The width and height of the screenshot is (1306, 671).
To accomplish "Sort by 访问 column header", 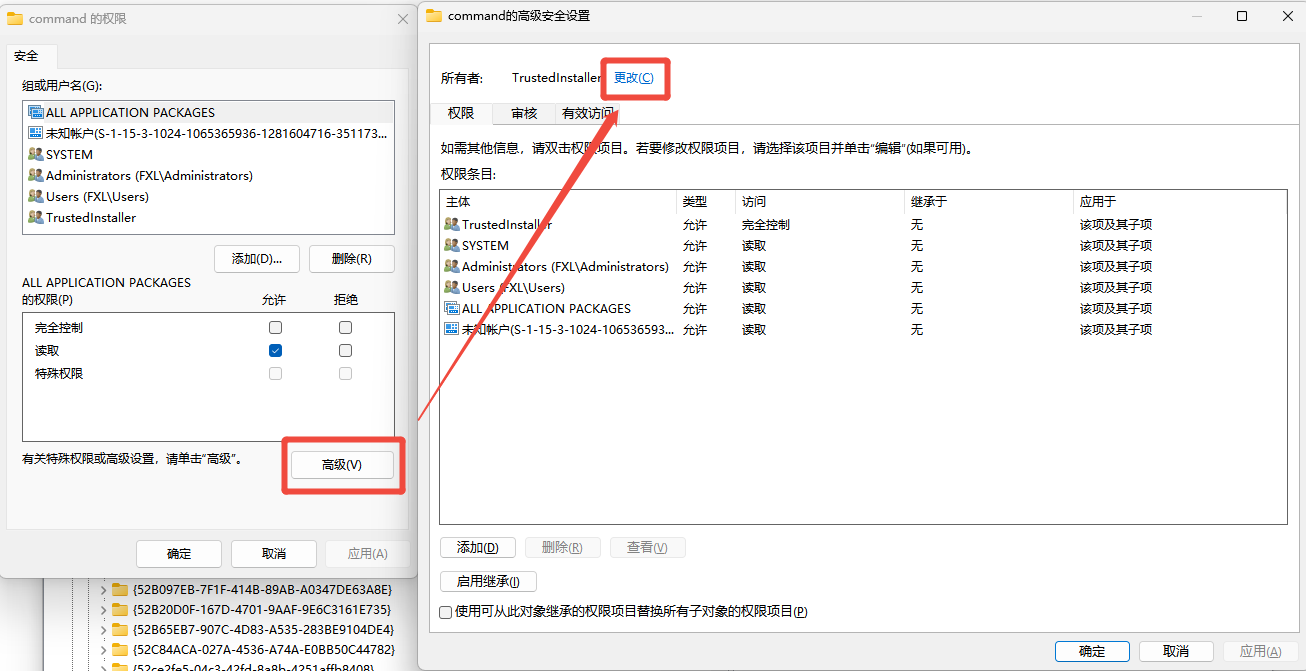I will [x=820, y=201].
